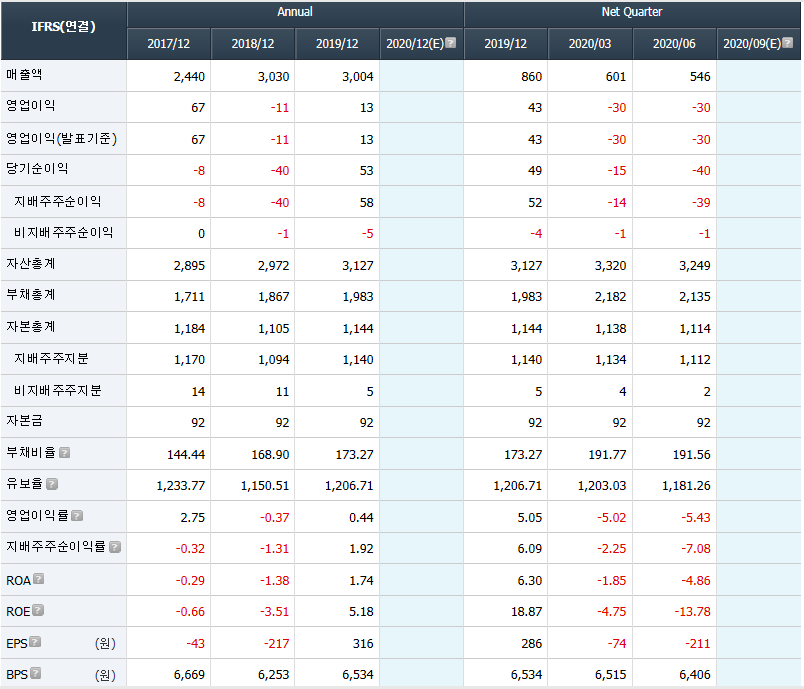Click quarterly 매출액 value 546
Viewport: 804px width, 689px height.
(x=700, y=77)
